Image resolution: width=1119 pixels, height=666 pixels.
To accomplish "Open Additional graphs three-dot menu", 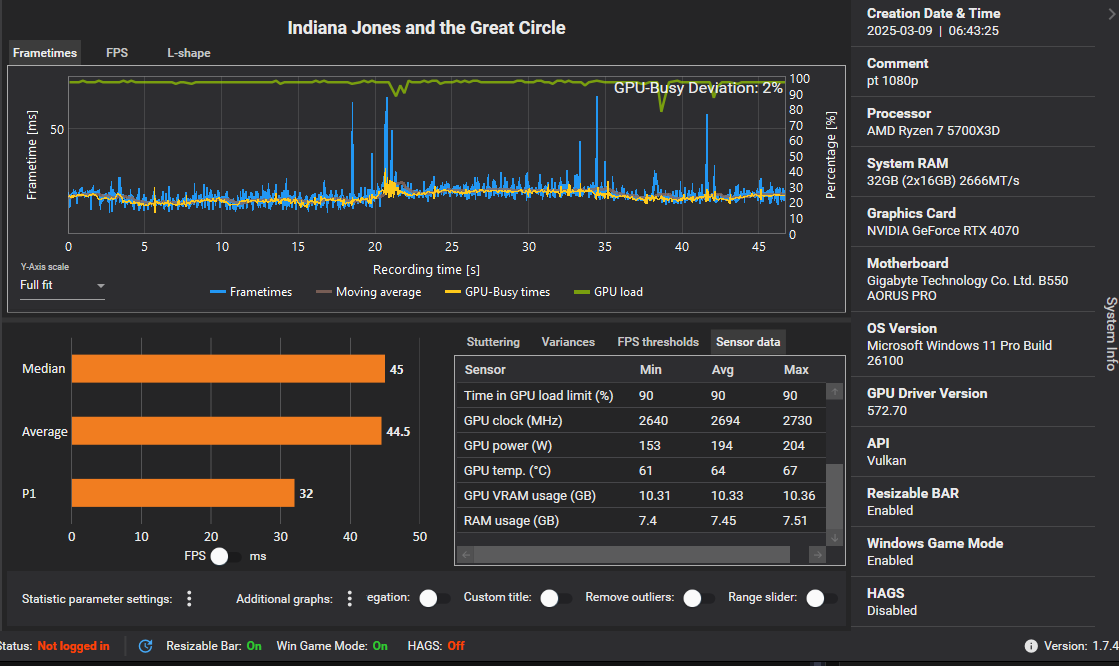I will (350, 598).
